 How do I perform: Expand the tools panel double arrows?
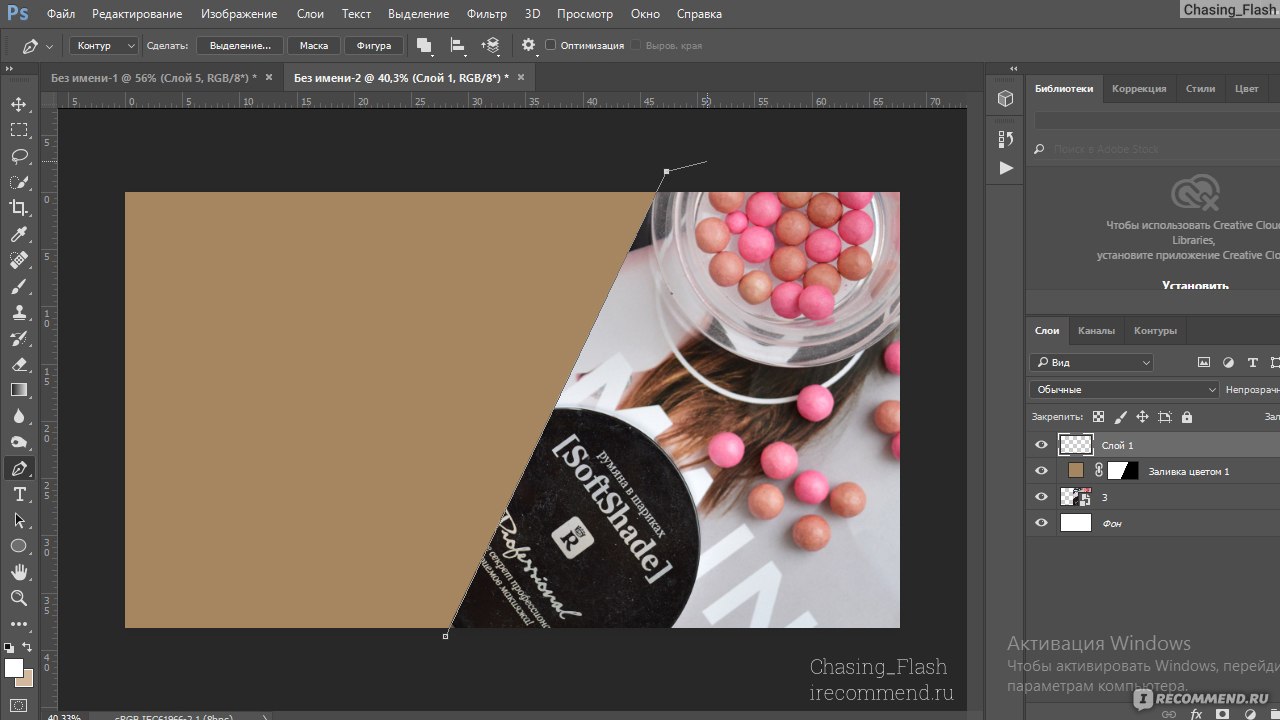[x=8, y=69]
